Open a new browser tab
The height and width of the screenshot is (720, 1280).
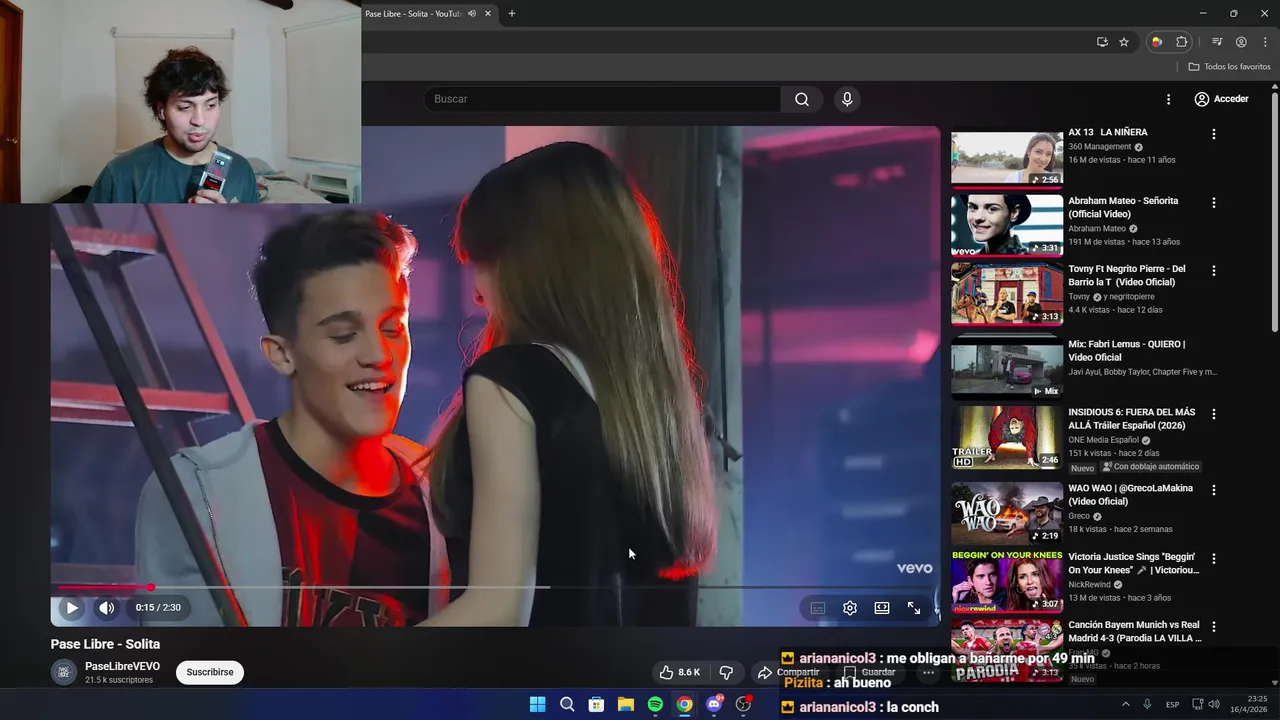[x=512, y=14]
